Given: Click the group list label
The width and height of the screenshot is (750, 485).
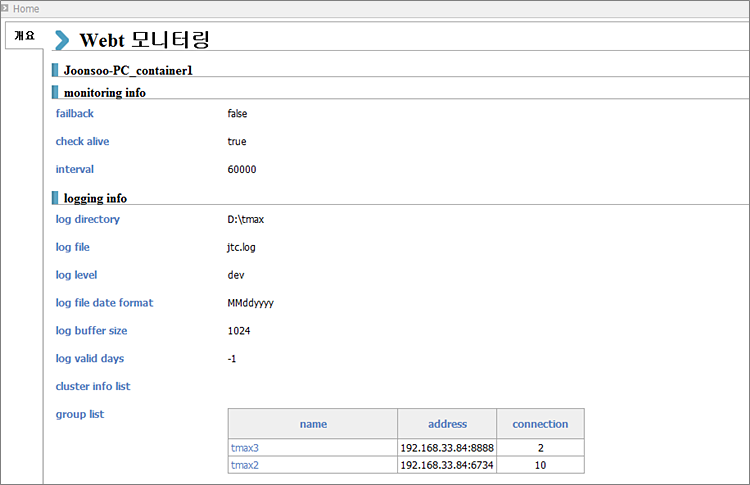Looking at the screenshot, I should click(x=80, y=414).
